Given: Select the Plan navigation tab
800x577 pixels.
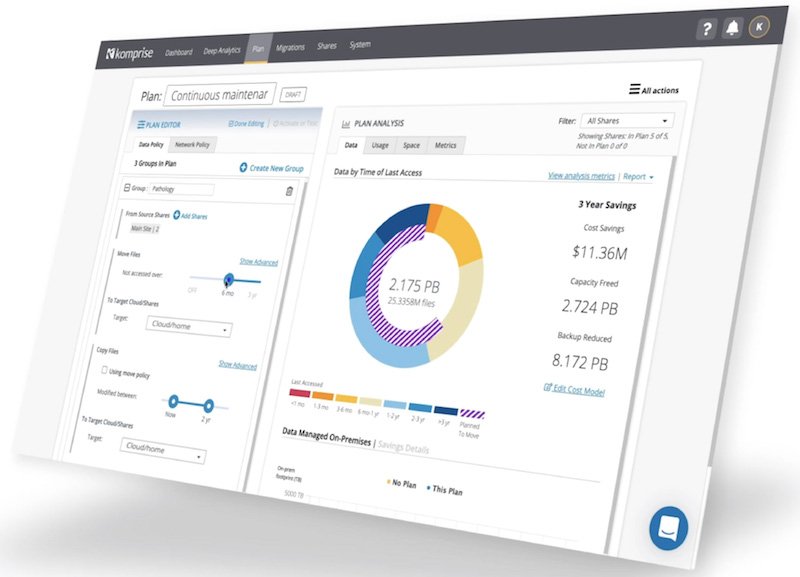Looking at the screenshot, I should pos(258,49).
